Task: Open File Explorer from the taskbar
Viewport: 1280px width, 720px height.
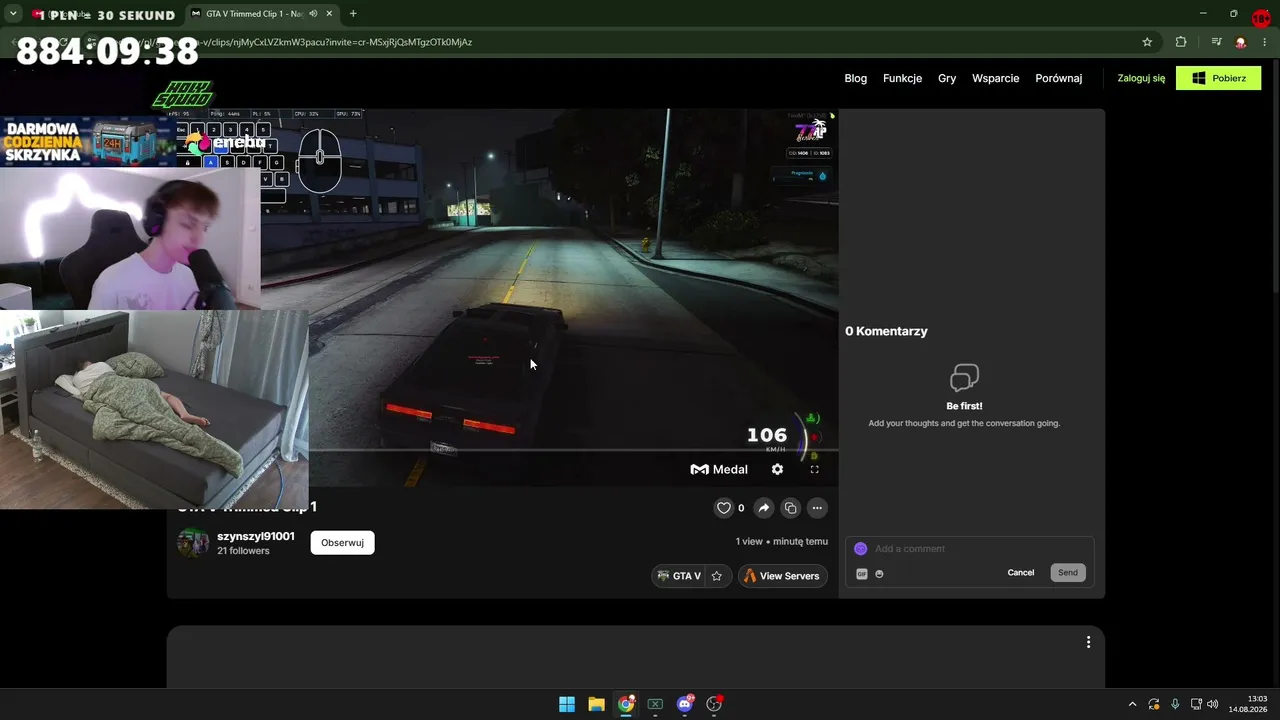Action: [596, 704]
